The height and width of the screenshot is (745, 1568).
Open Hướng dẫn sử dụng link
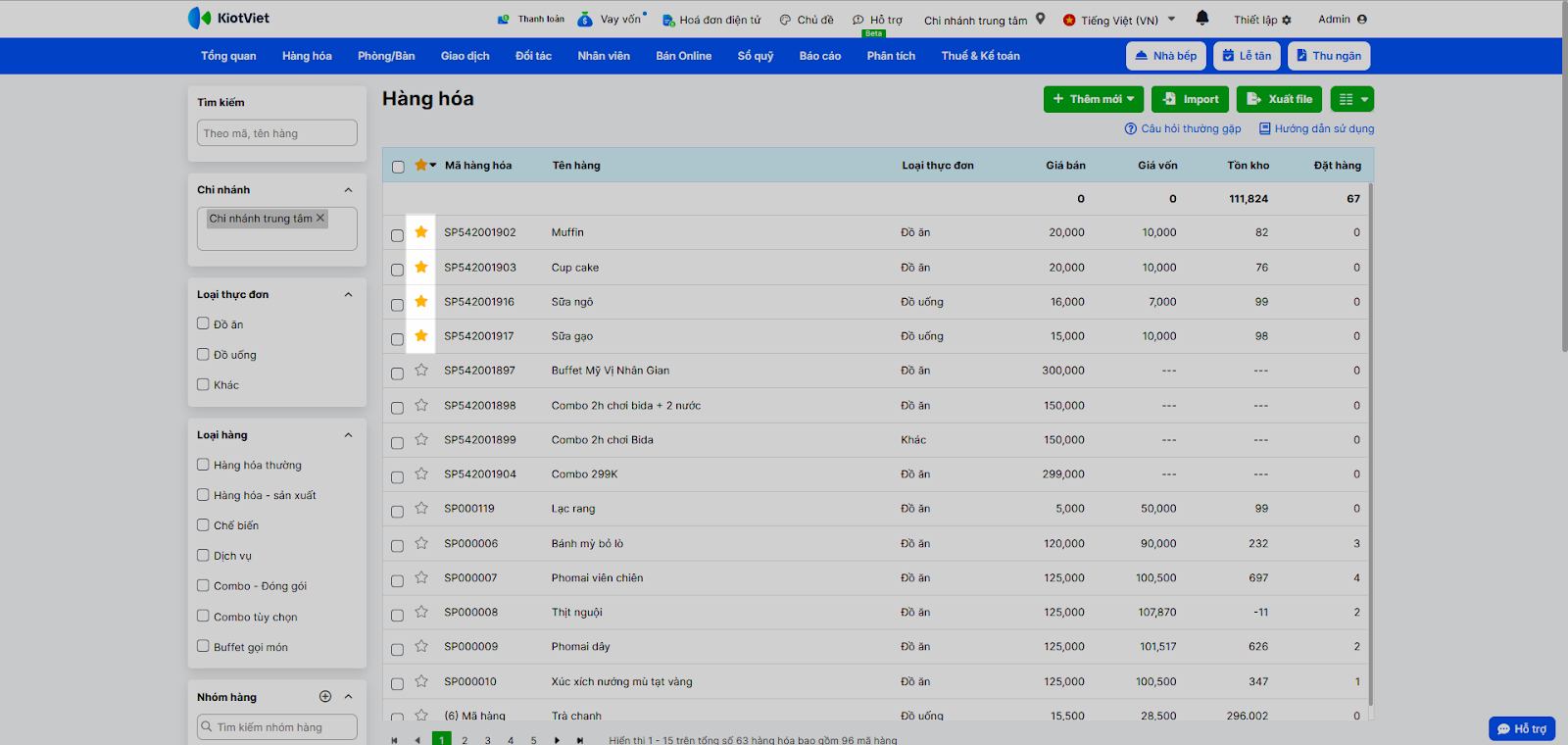(1317, 128)
